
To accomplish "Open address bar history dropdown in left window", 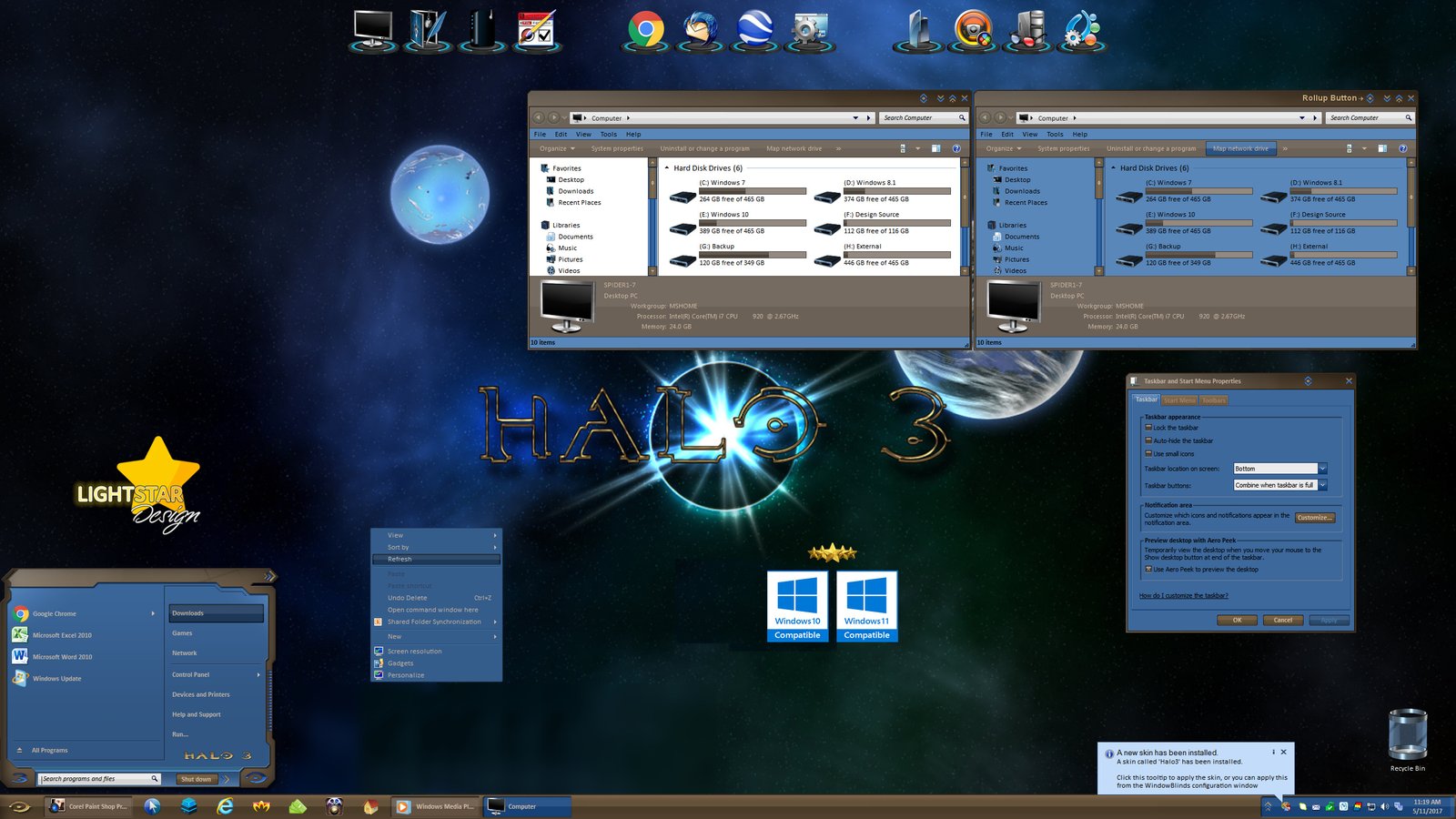I will point(855,117).
